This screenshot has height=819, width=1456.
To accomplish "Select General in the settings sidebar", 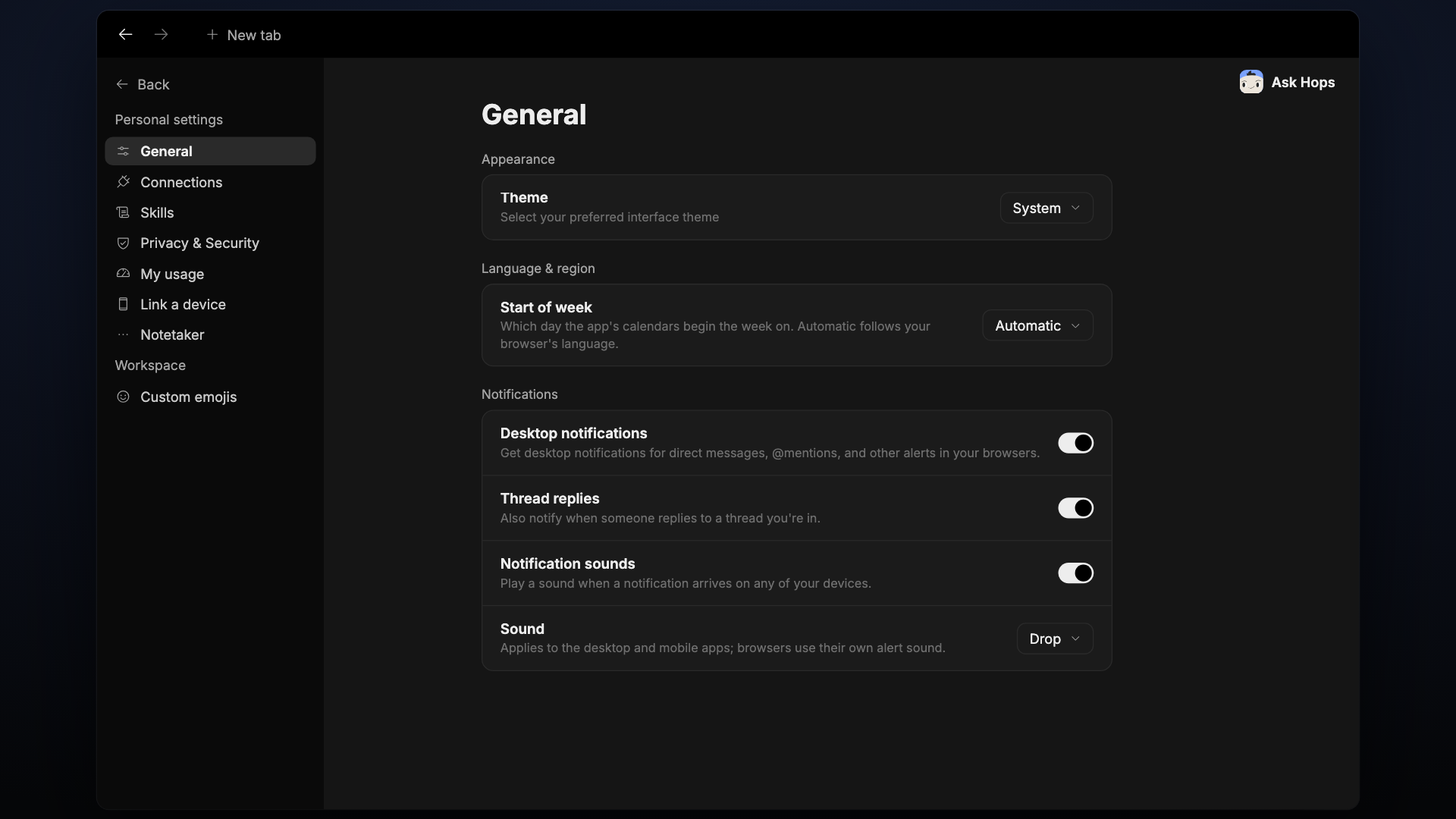I will click(x=210, y=151).
